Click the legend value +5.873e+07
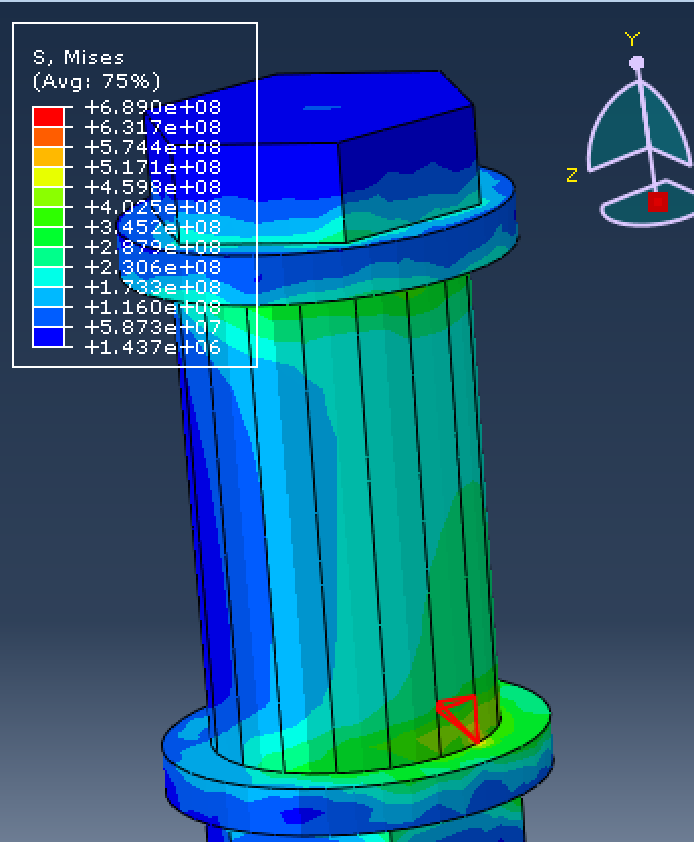Image resolution: width=694 pixels, height=842 pixels. tap(153, 327)
